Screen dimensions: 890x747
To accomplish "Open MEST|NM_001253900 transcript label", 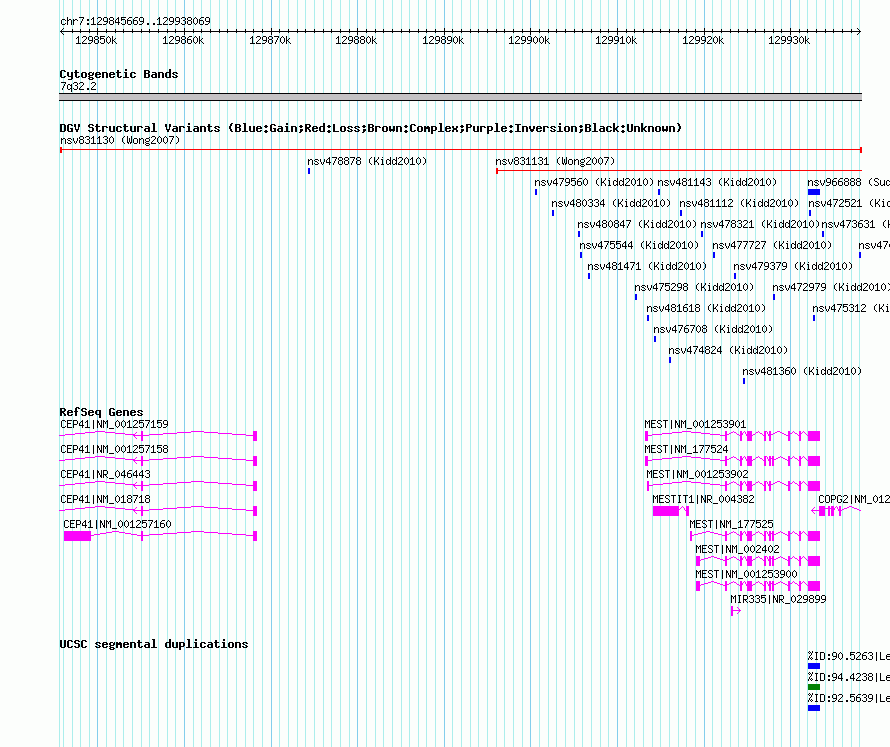I will pos(746,574).
